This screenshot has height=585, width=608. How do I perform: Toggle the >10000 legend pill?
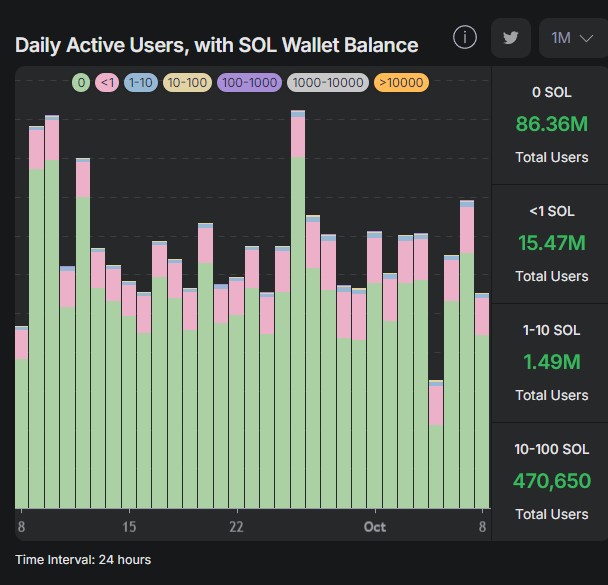(401, 83)
